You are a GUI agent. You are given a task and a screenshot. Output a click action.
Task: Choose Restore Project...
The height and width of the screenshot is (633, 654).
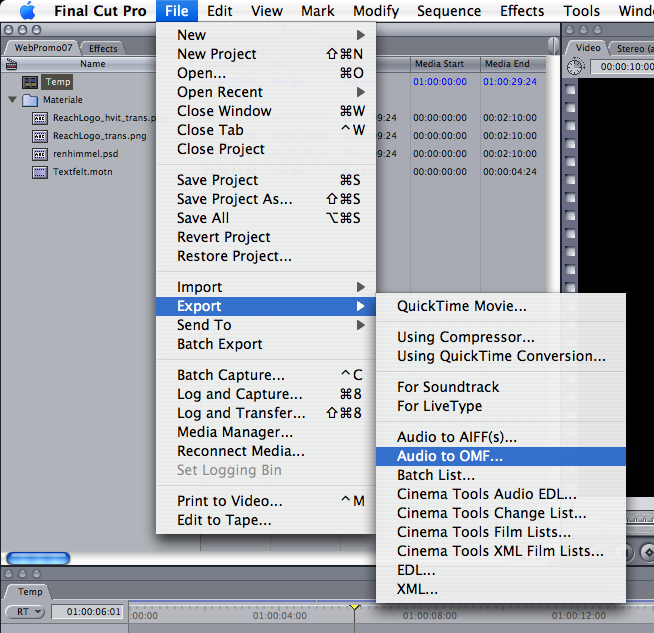266,256
